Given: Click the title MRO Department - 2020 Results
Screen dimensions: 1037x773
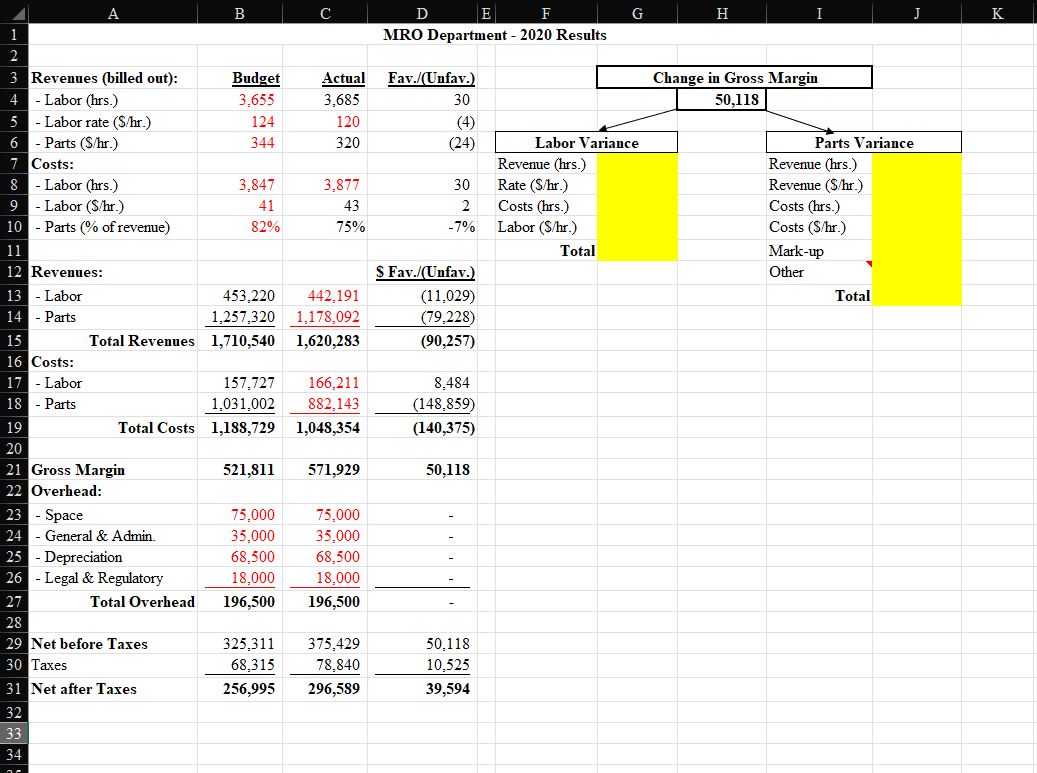Looking at the screenshot, I should (x=495, y=35).
